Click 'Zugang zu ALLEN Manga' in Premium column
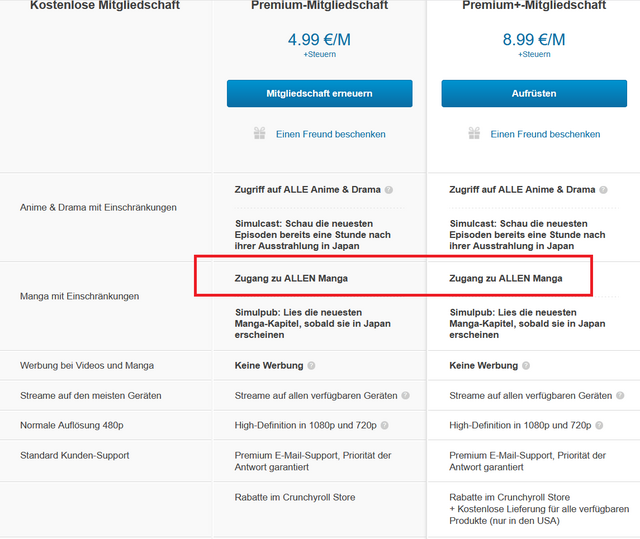Image resolution: width=640 pixels, height=539 pixels. point(291,278)
